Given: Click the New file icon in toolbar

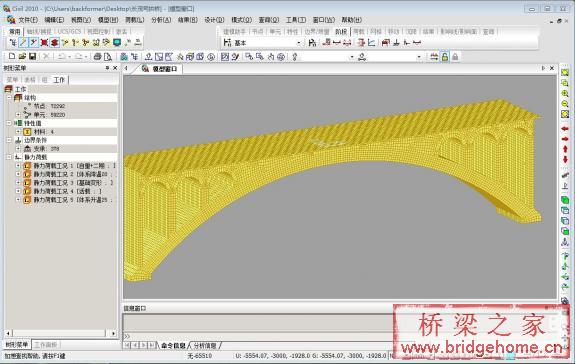Looking at the screenshot, I should (12, 56).
